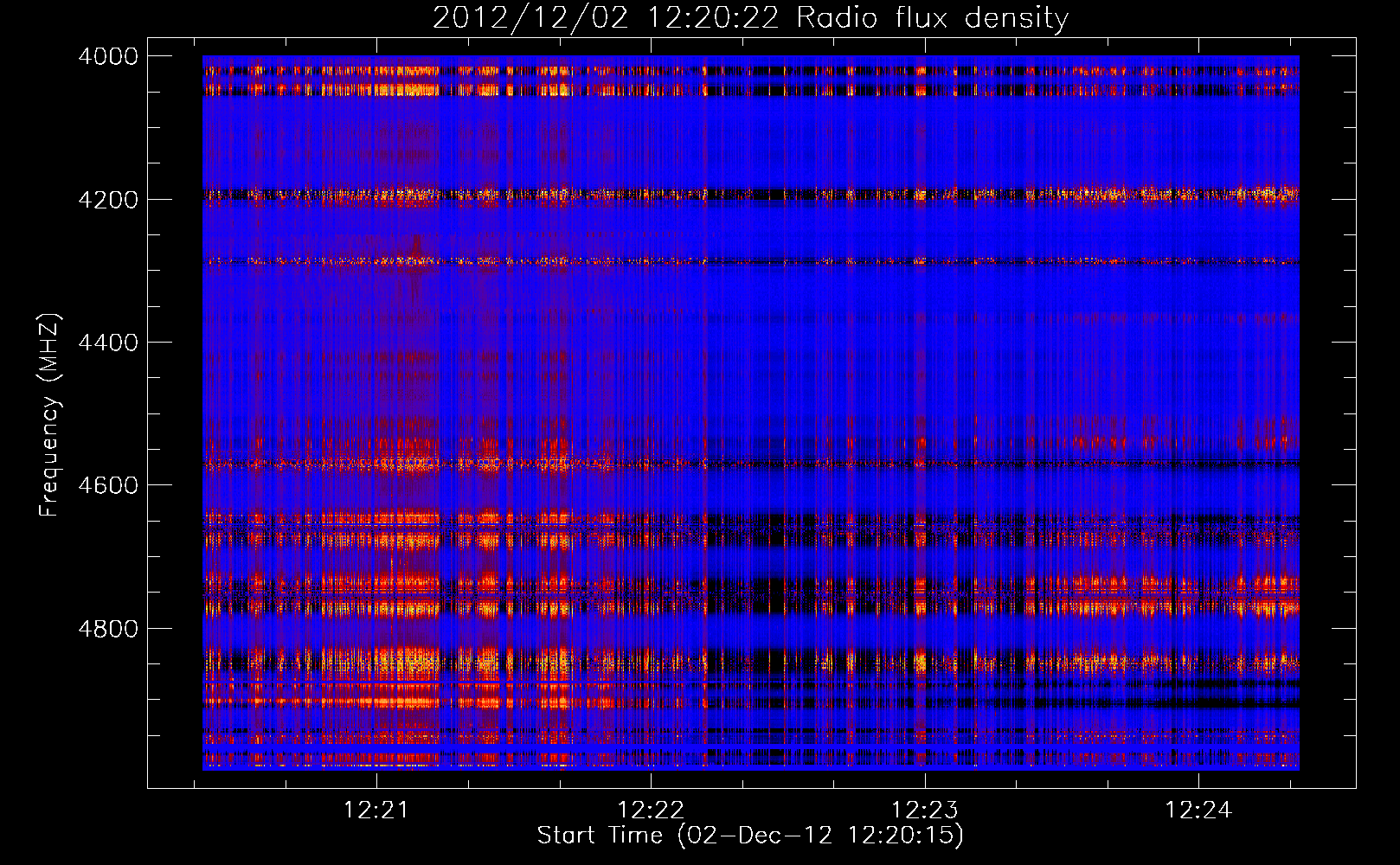Viewport: 1400px width, 865px height.
Task: Click the 12:21 time tick label
Action: tap(376, 811)
